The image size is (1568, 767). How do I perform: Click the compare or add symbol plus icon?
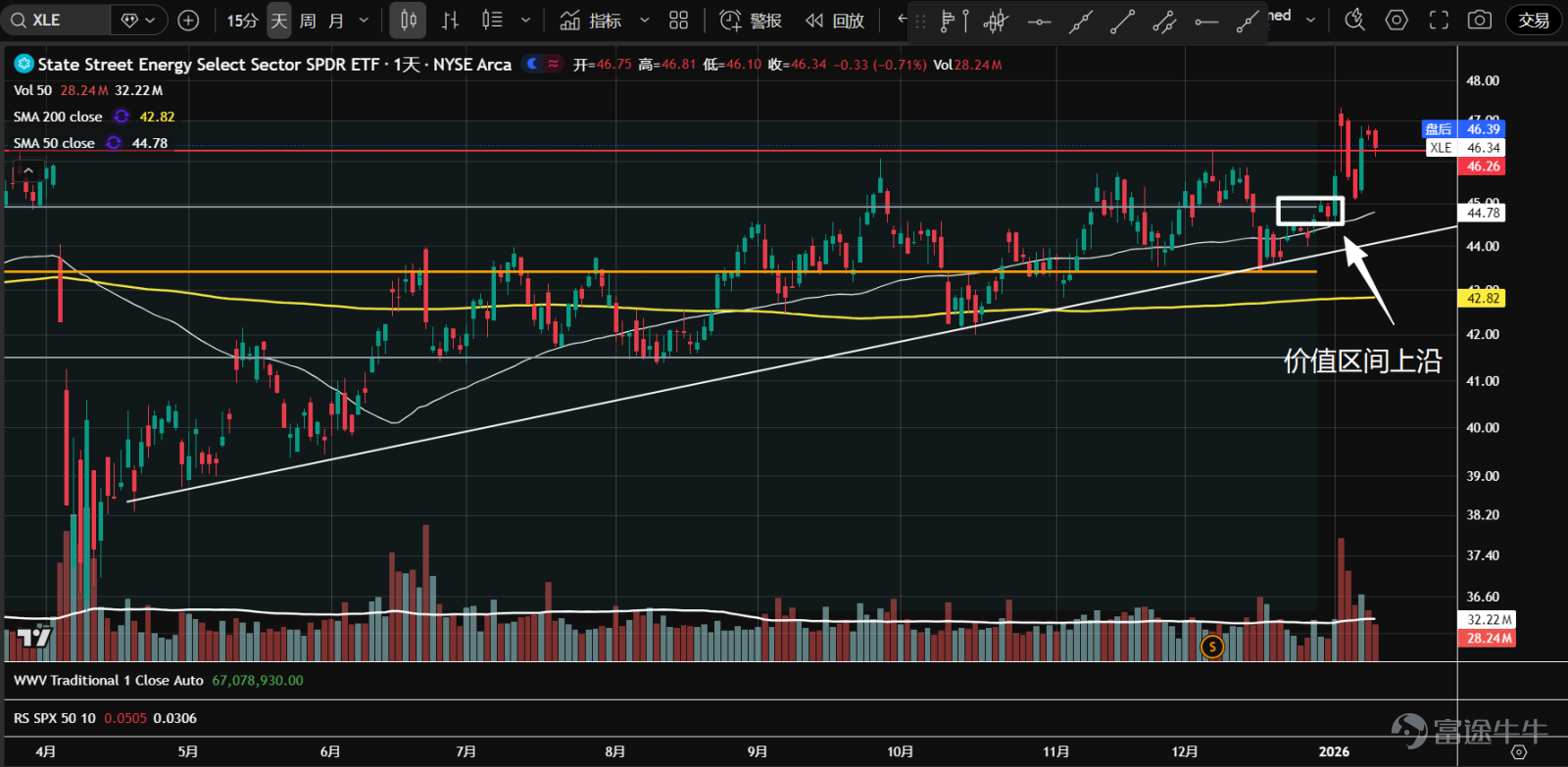click(x=188, y=20)
